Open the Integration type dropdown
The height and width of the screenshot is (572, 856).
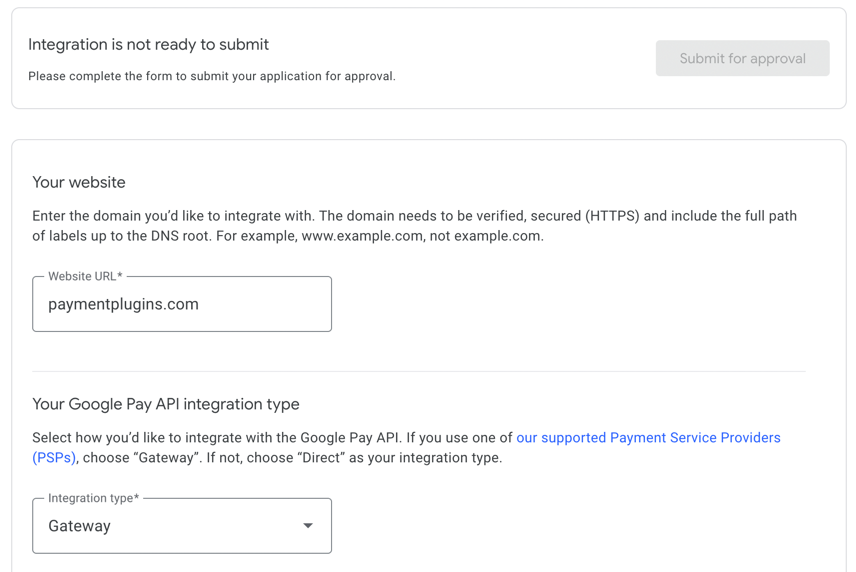[x=182, y=526]
